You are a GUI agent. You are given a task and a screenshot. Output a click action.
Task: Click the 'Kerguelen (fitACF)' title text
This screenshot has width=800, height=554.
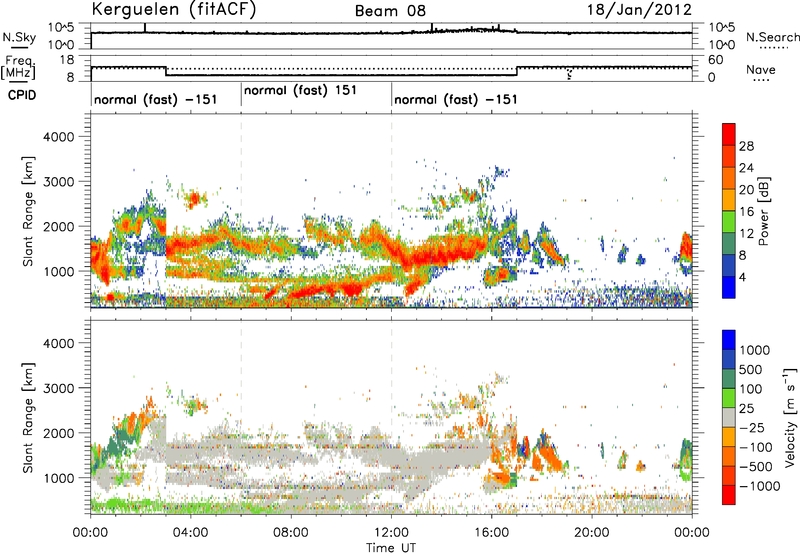[174, 10]
